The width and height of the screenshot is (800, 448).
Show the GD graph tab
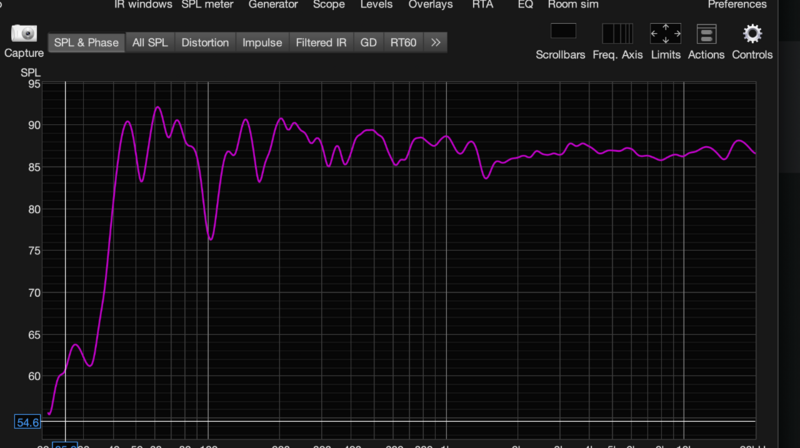click(368, 43)
